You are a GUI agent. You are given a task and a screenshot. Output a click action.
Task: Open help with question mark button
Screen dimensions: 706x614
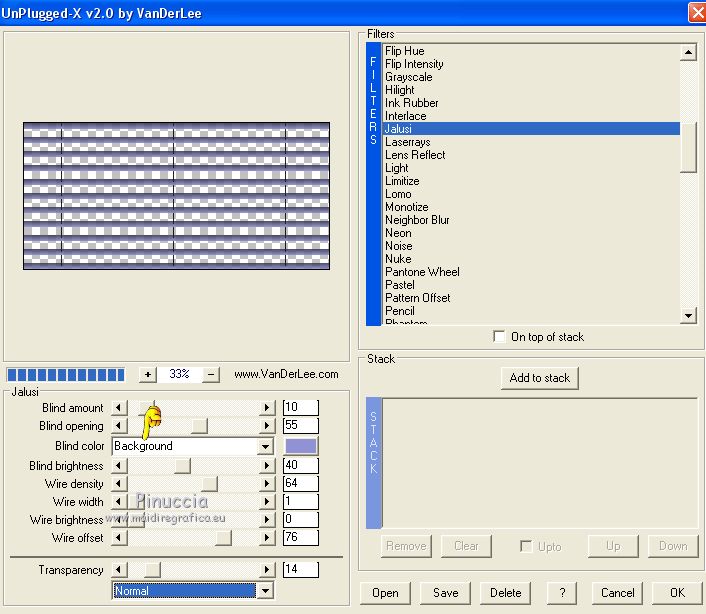562,593
